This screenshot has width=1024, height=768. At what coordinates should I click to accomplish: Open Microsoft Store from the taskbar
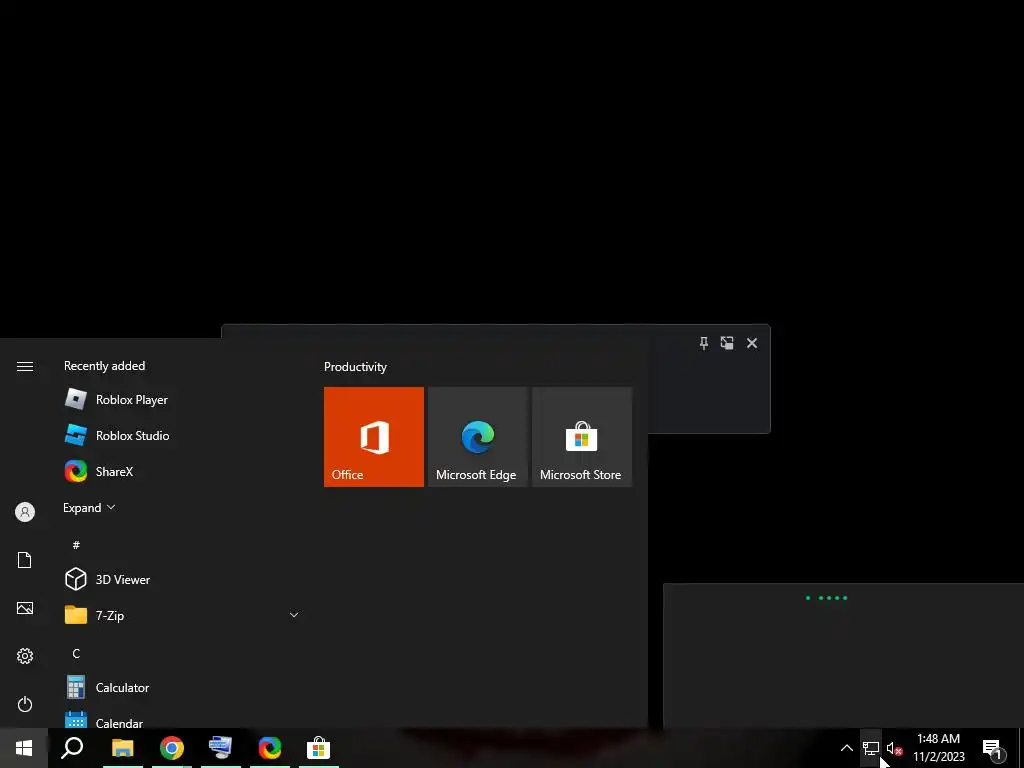319,748
